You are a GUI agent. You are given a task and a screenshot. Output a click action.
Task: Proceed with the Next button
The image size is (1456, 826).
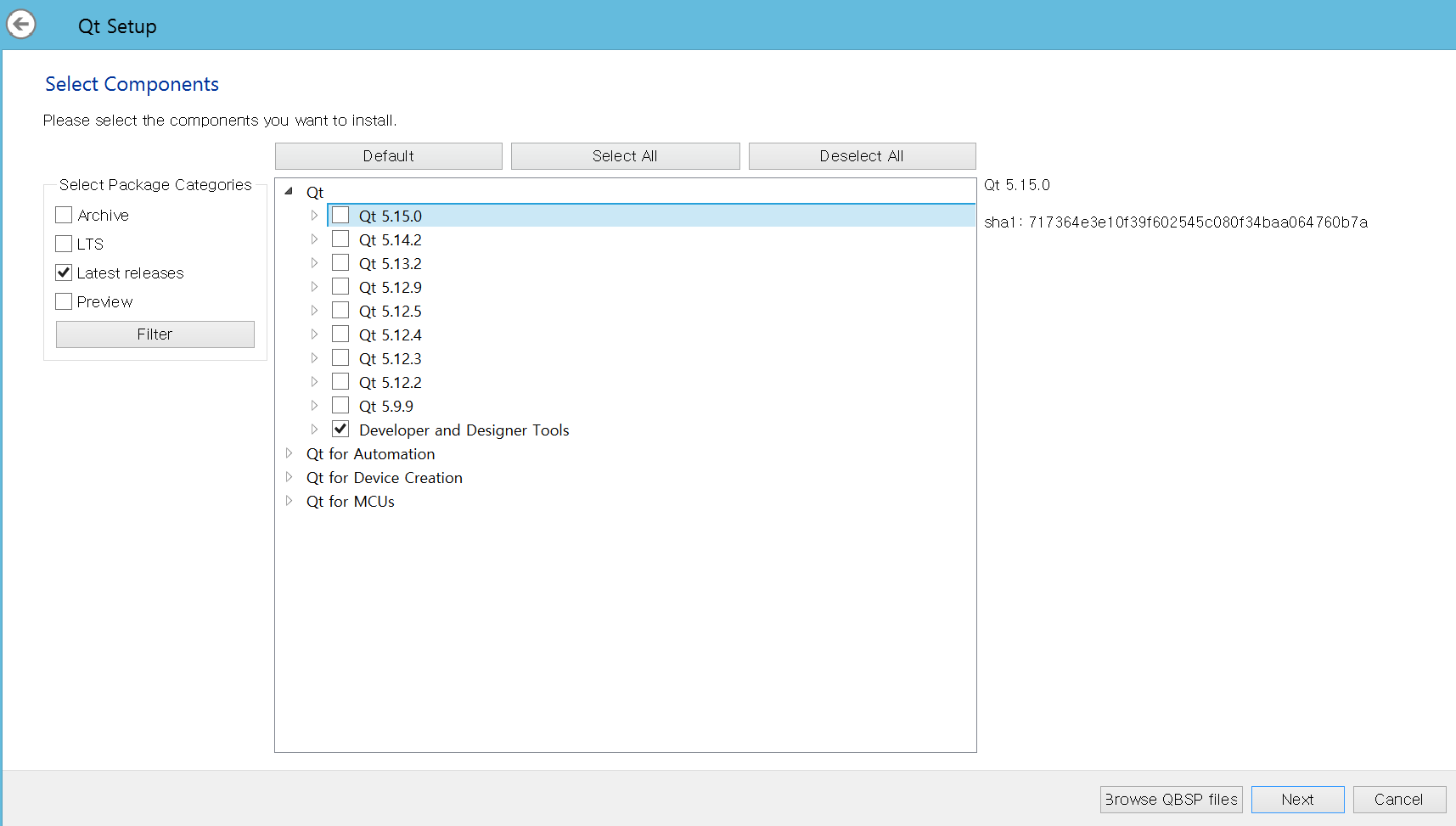point(1298,800)
